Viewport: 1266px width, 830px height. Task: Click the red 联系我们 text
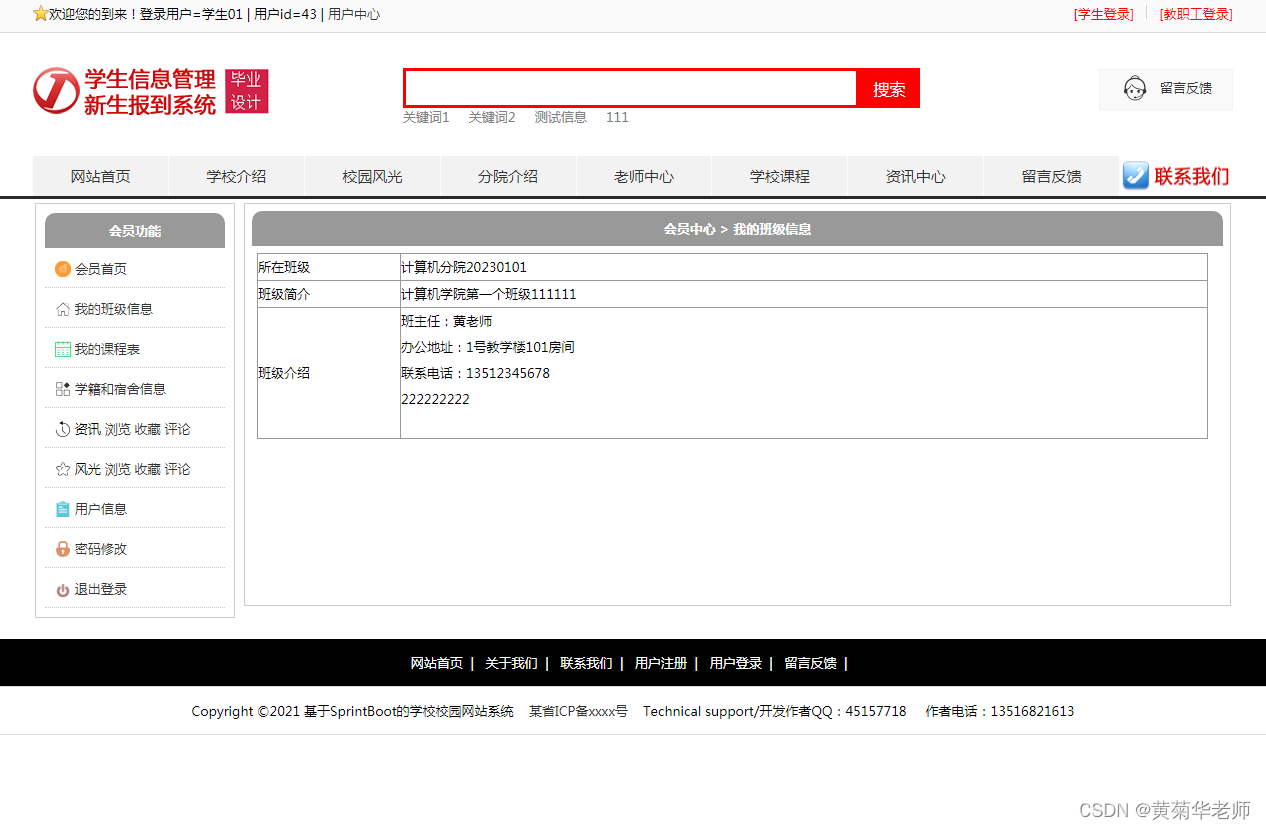(x=1192, y=176)
